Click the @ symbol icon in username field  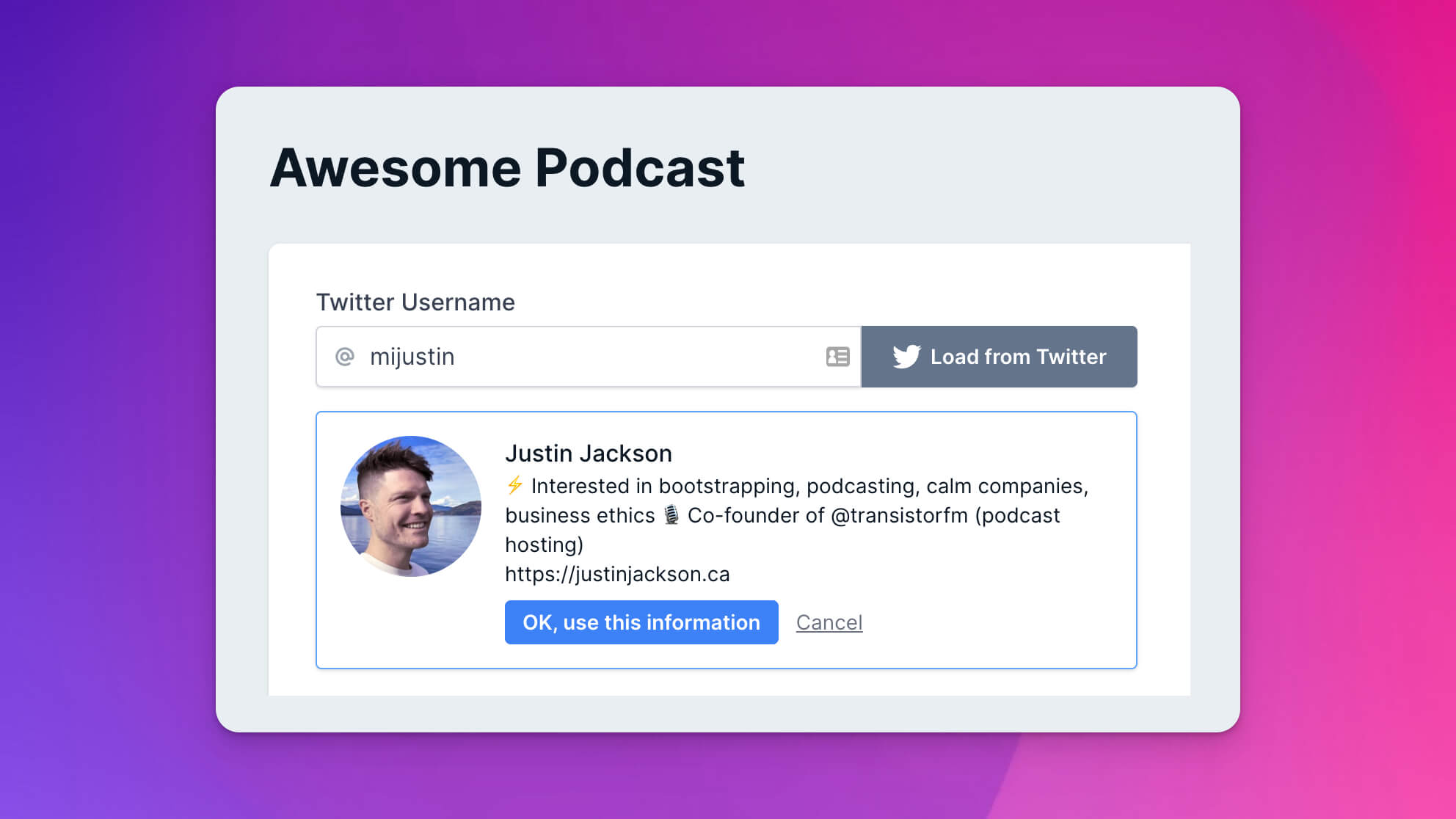coord(345,357)
